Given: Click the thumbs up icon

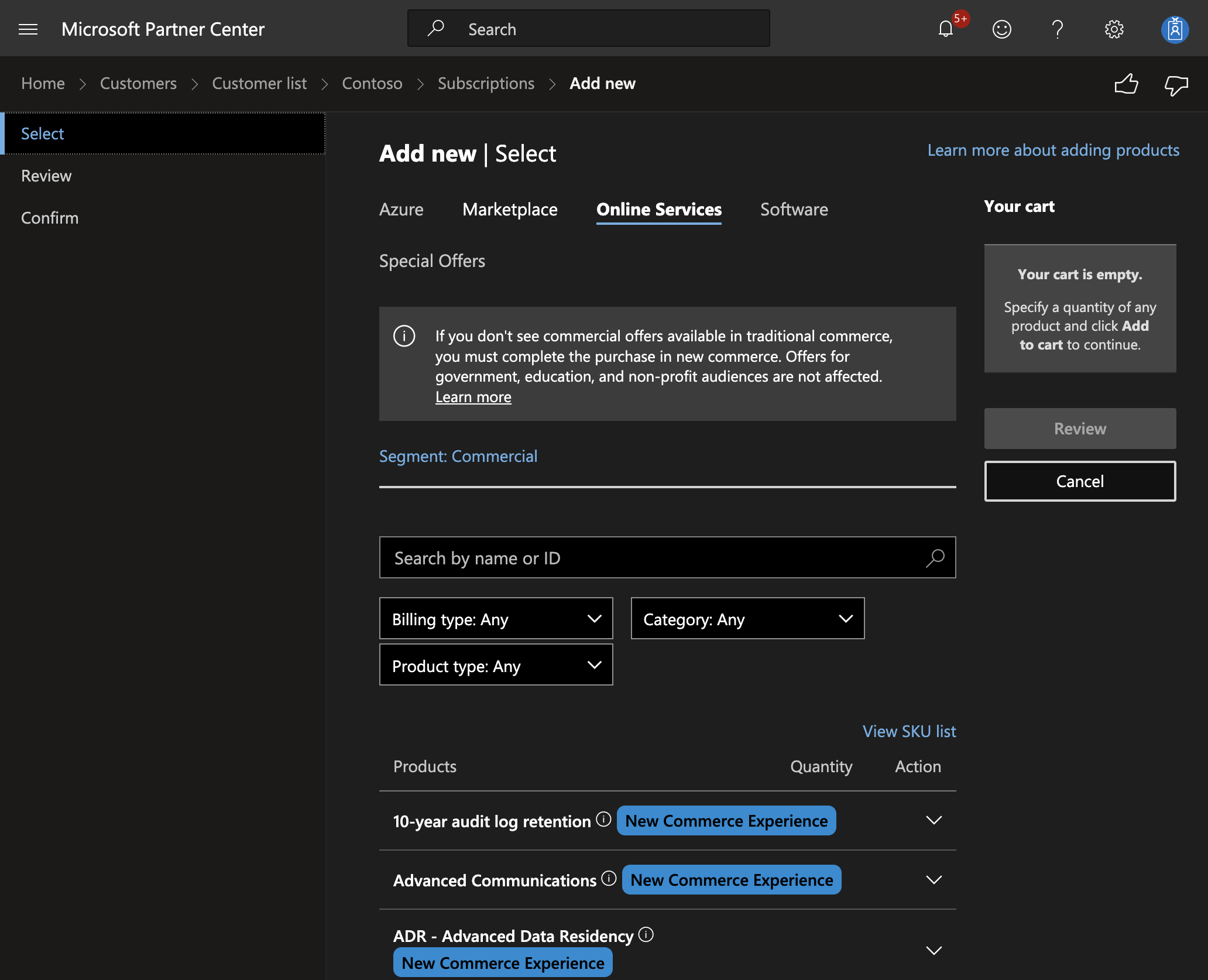Looking at the screenshot, I should 1127,84.
